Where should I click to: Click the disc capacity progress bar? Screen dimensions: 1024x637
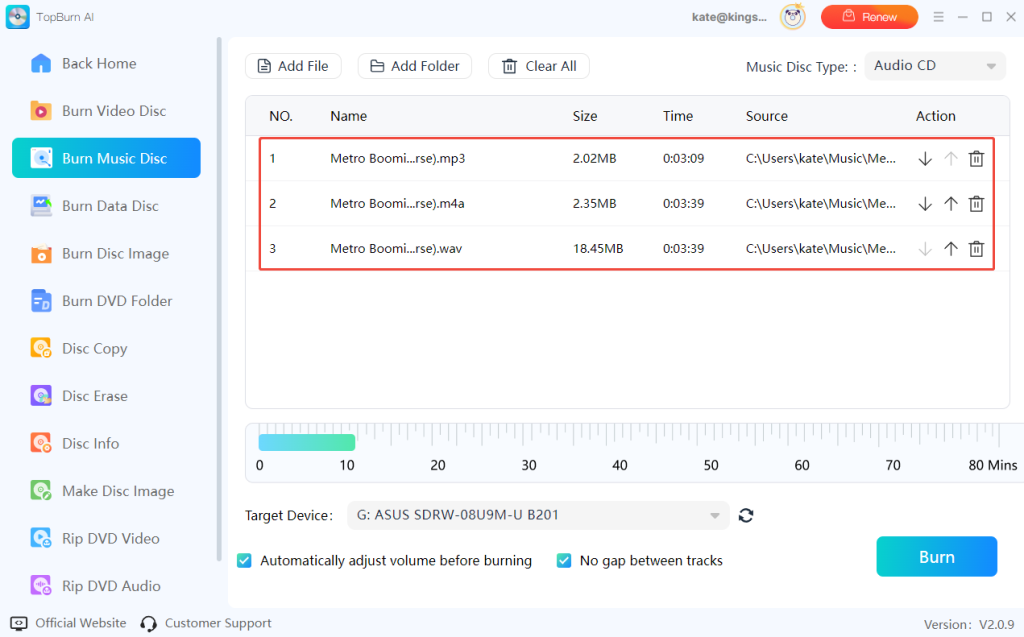(x=306, y=442)
